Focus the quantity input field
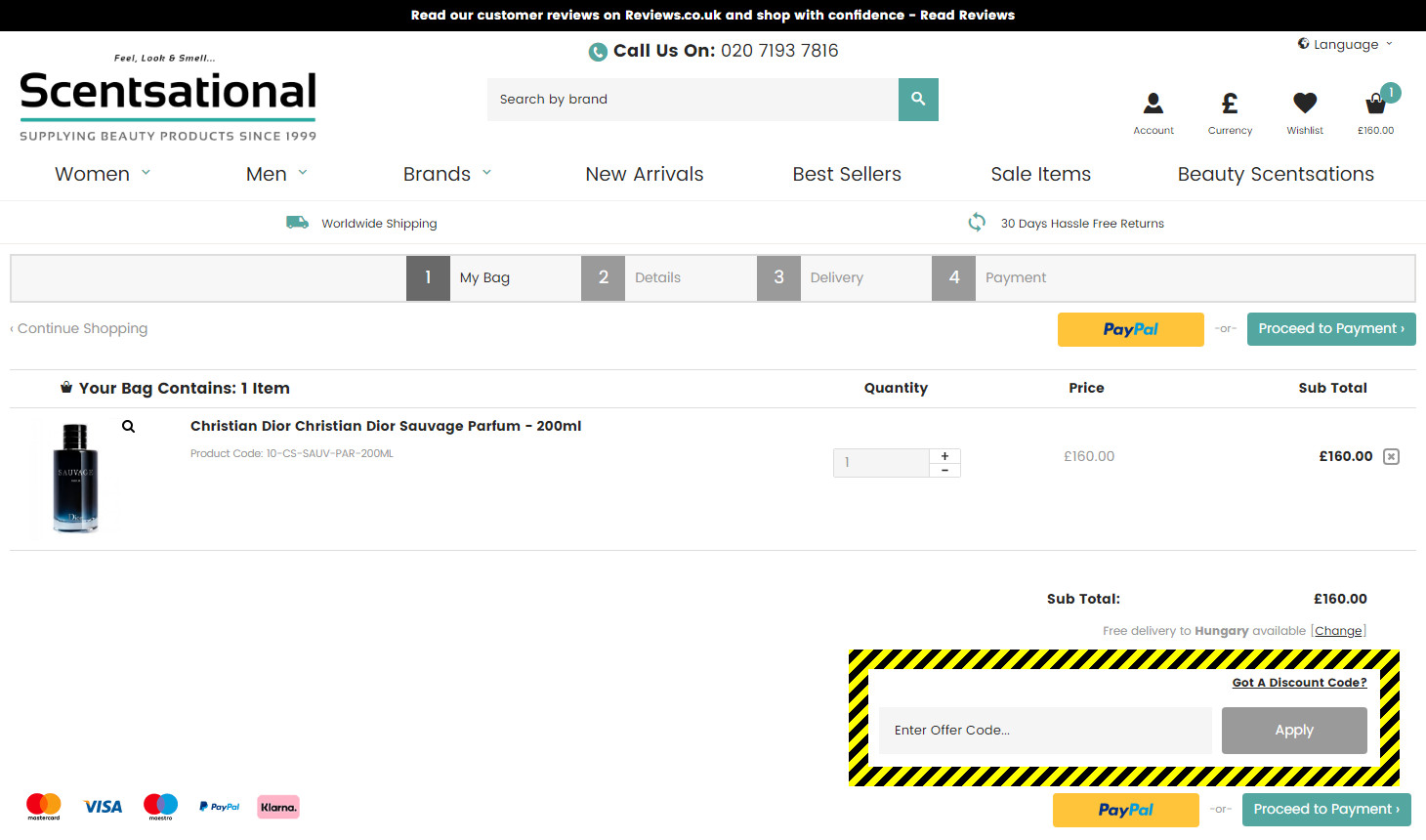Viewport: 1426px width, 840px height. point(881,463)
